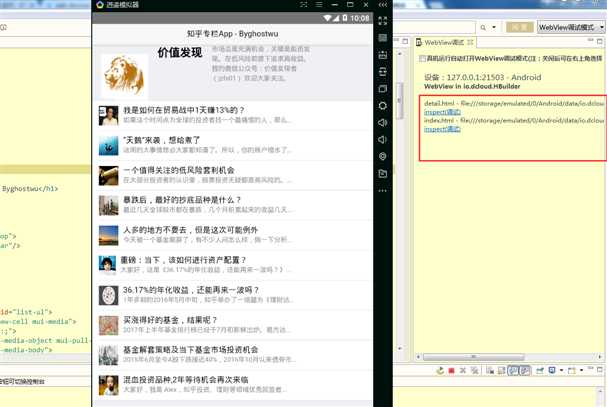
Task: Open article "天鹅"来袭，想哈煞了
Action: coord(232,145)
